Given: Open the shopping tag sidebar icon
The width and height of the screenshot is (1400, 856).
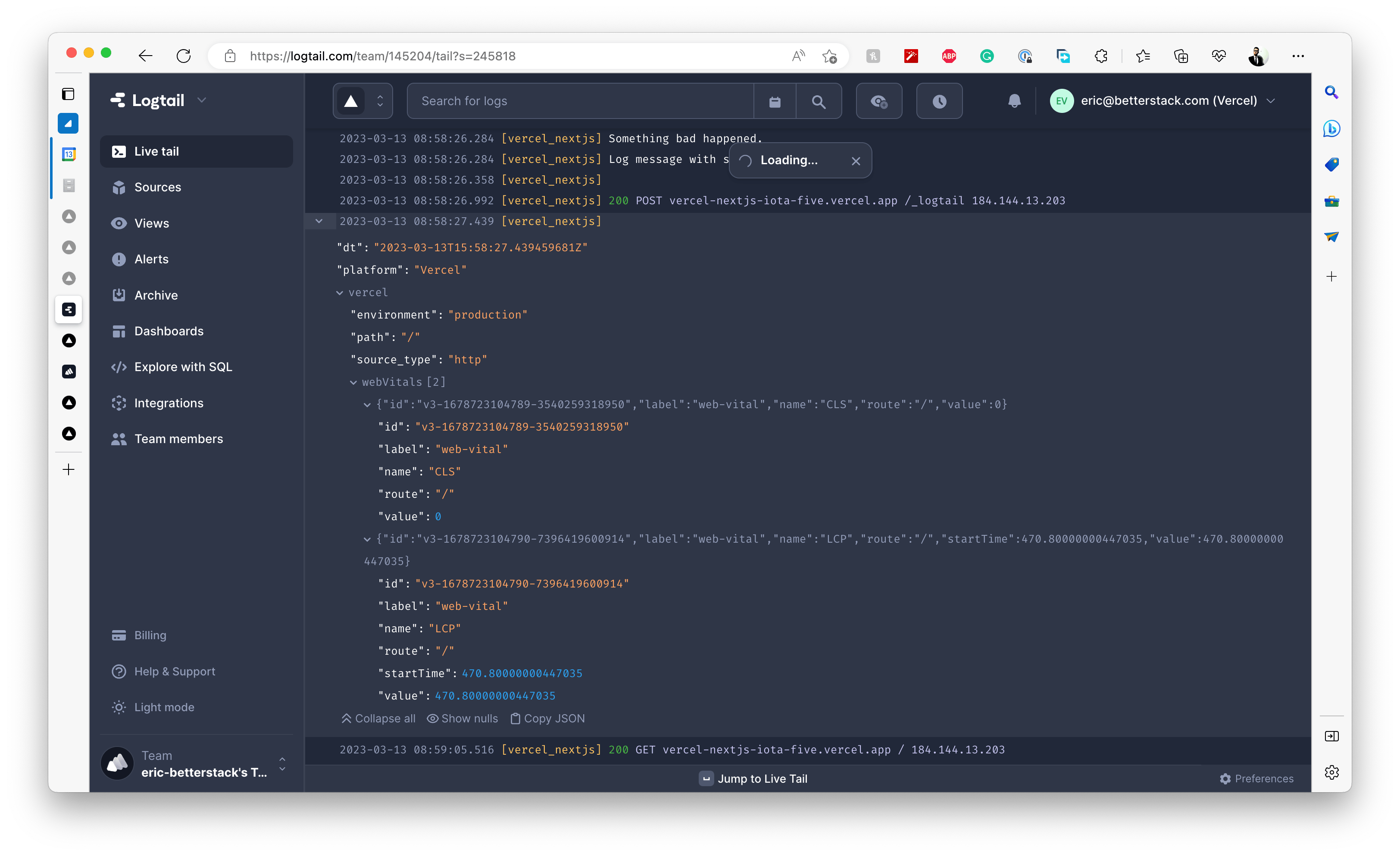Looking at the screenshot, I should tap(1331, 165).
